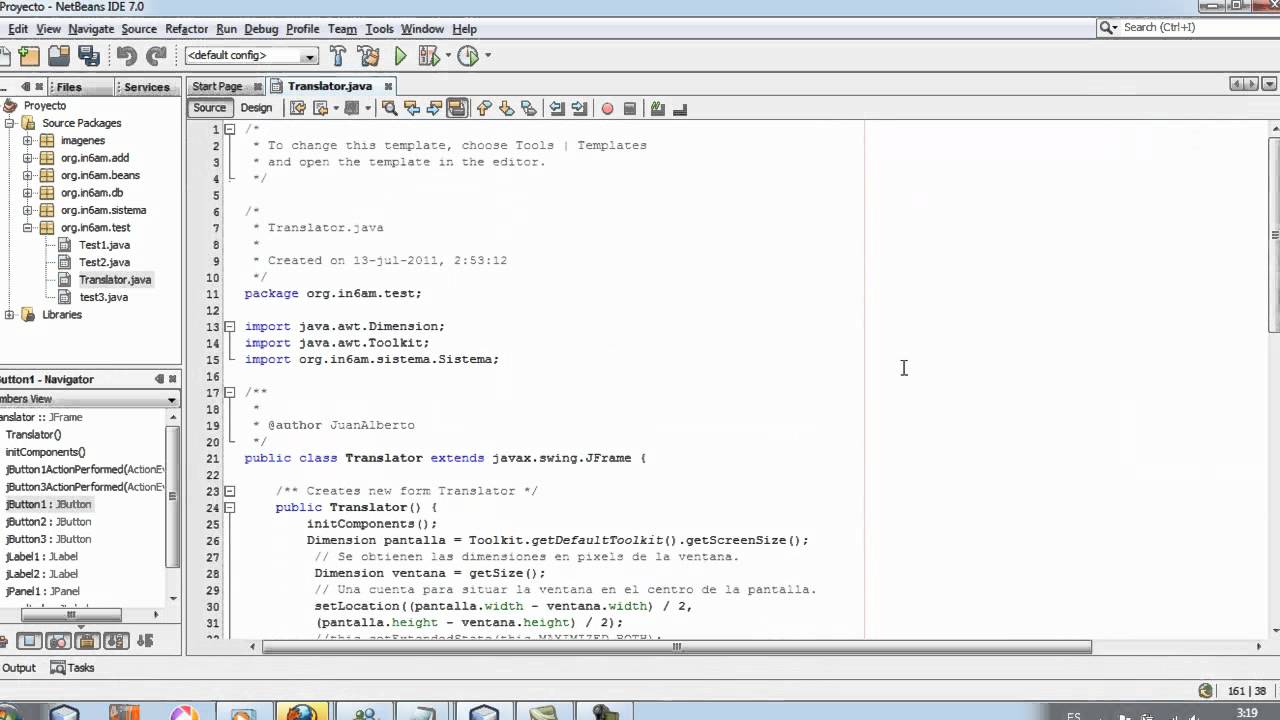Viewport: 1280px width, 720px height.
Task: Toggle second filter button in Navigator
Action: coord(58,641)
